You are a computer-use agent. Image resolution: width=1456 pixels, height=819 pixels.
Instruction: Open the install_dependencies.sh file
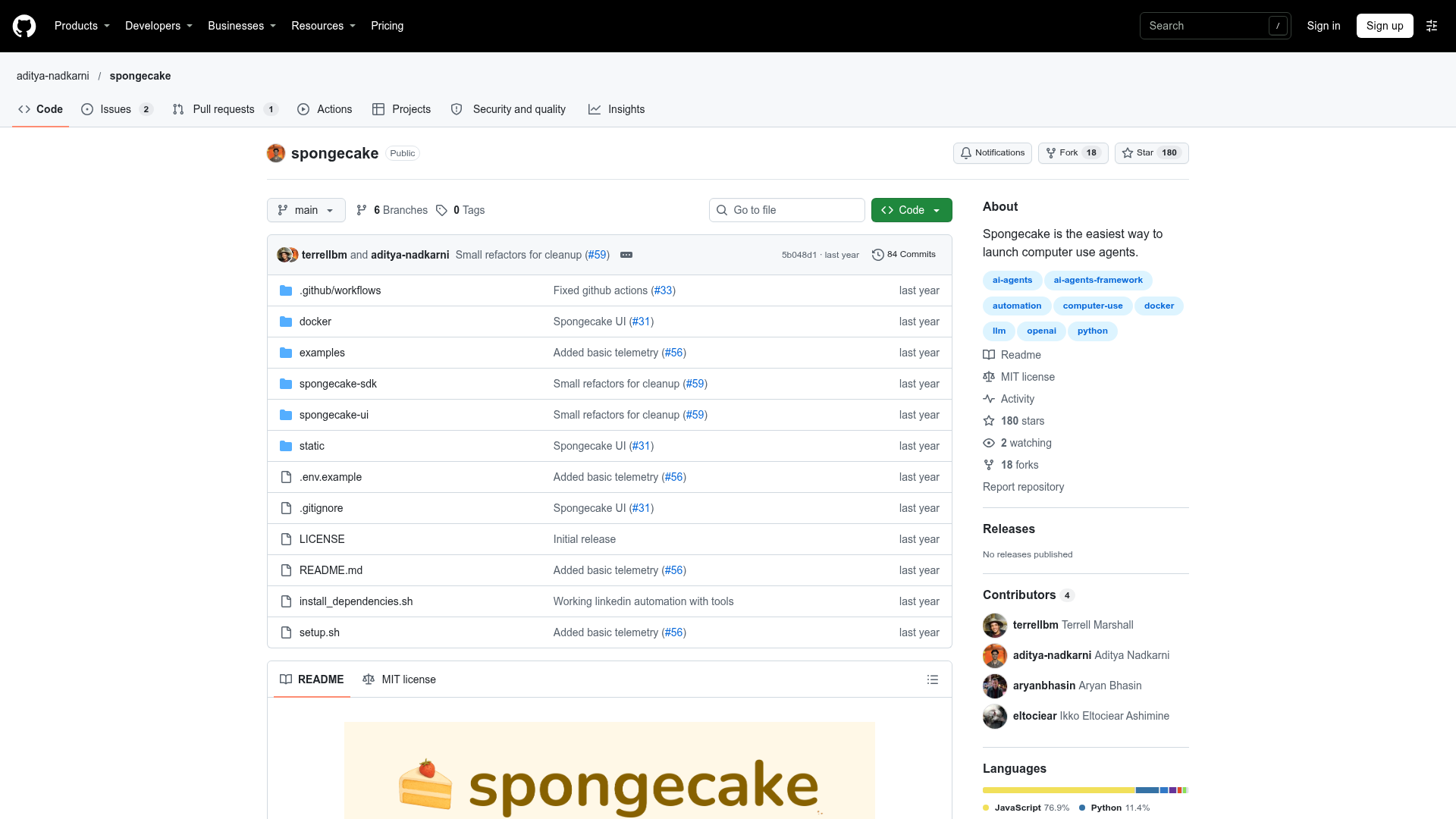[356, 601]
